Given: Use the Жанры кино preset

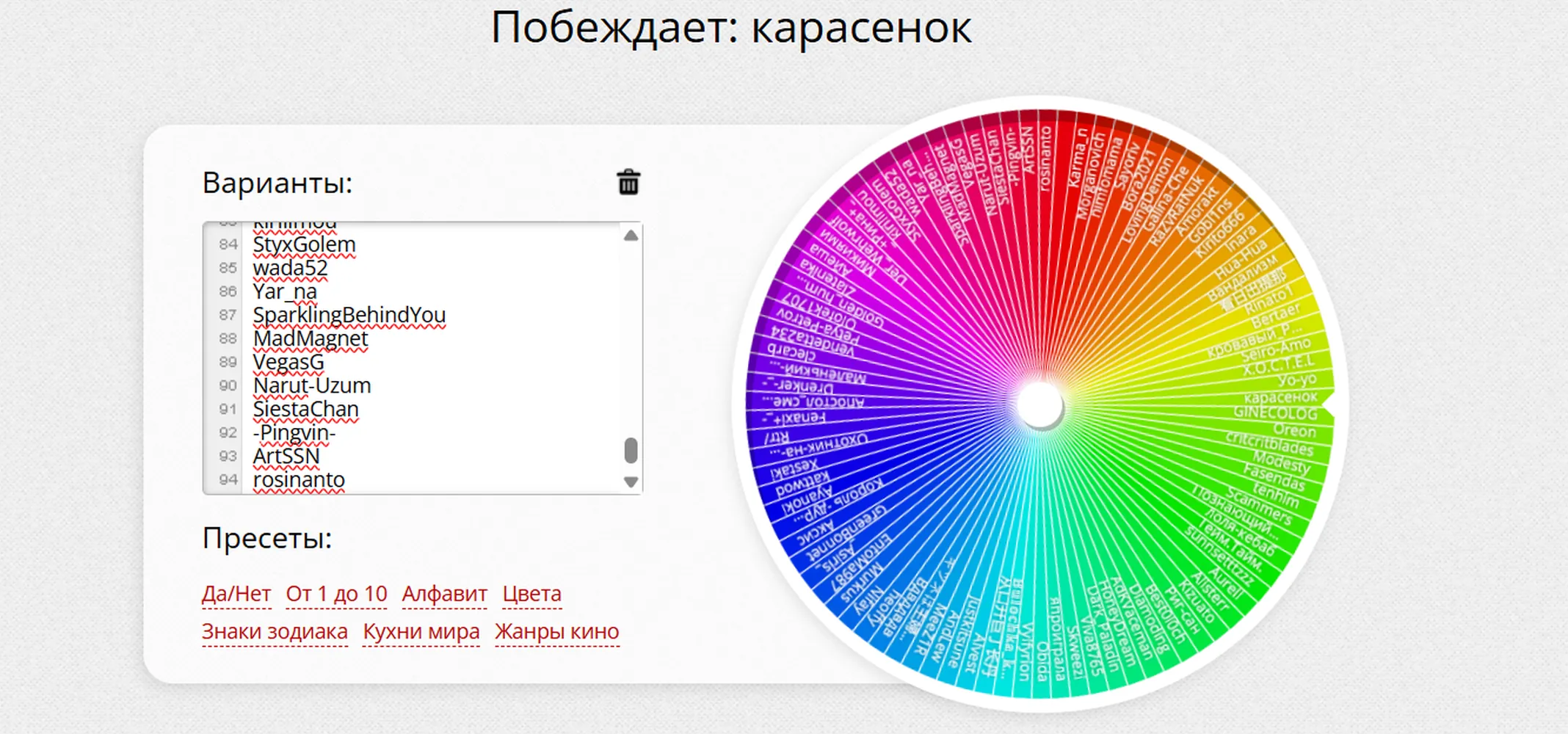Looking at the screenshot, I should 557,631.
